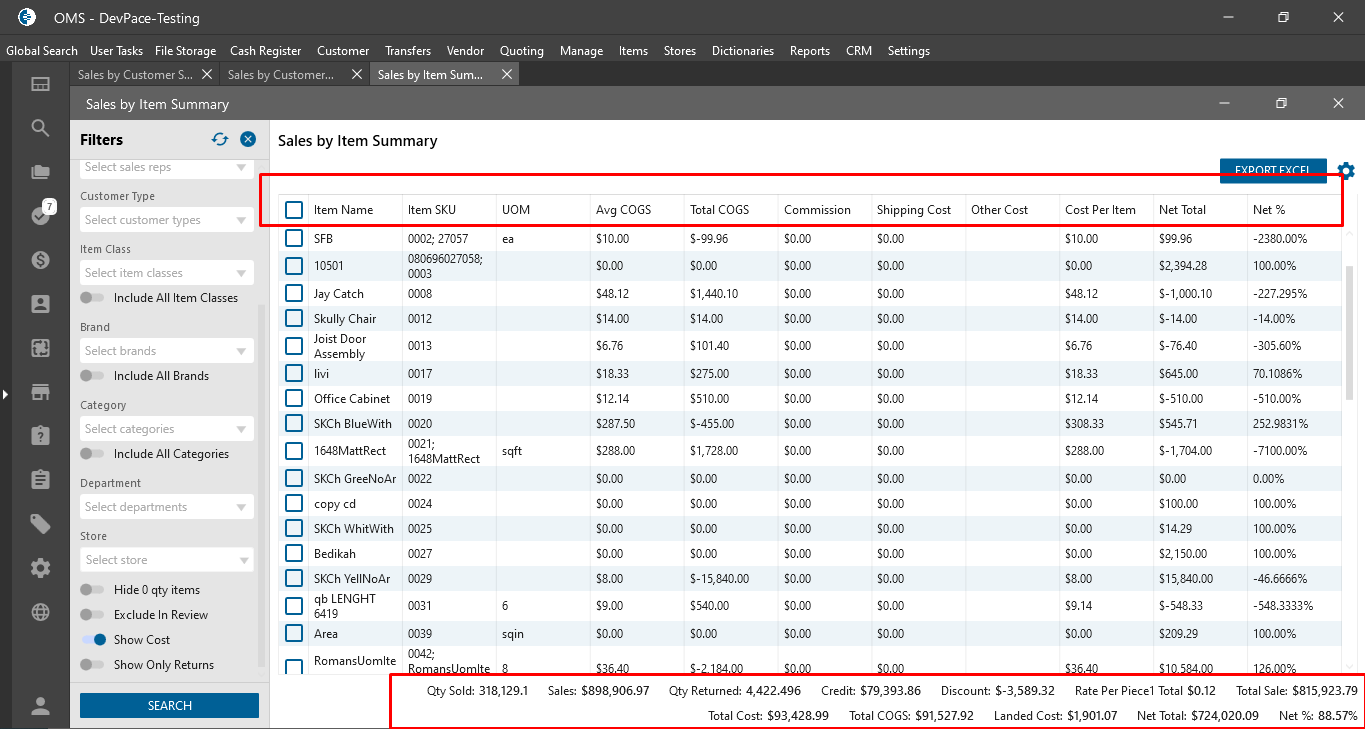Switch to first Sales by Customer tab
Image resolution: width=1365 pixels, height=729 pixels.
point(135,75)
